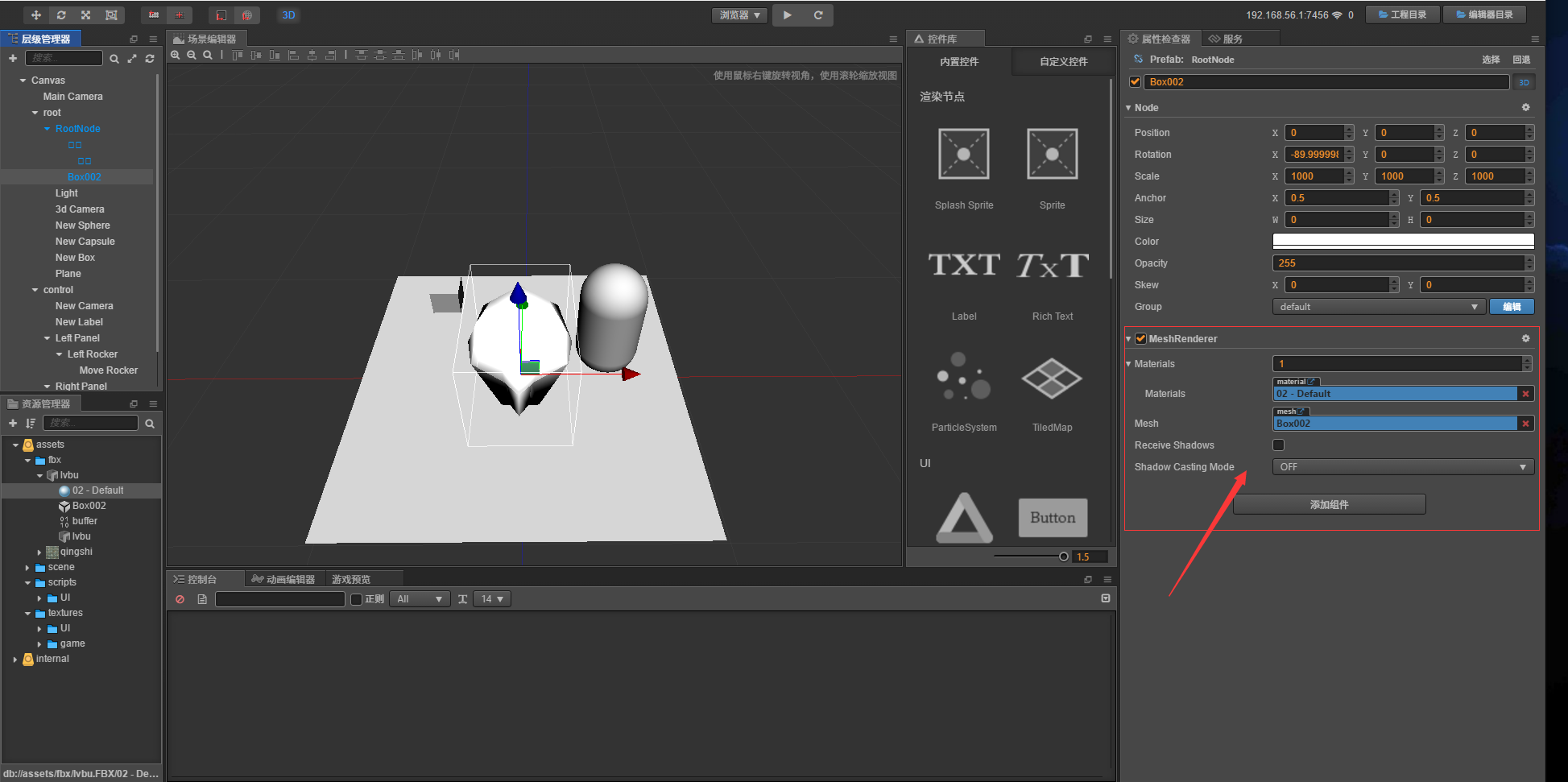
Task: Click the assets panel search magnifier icon
Action: (x=150, y=424)
